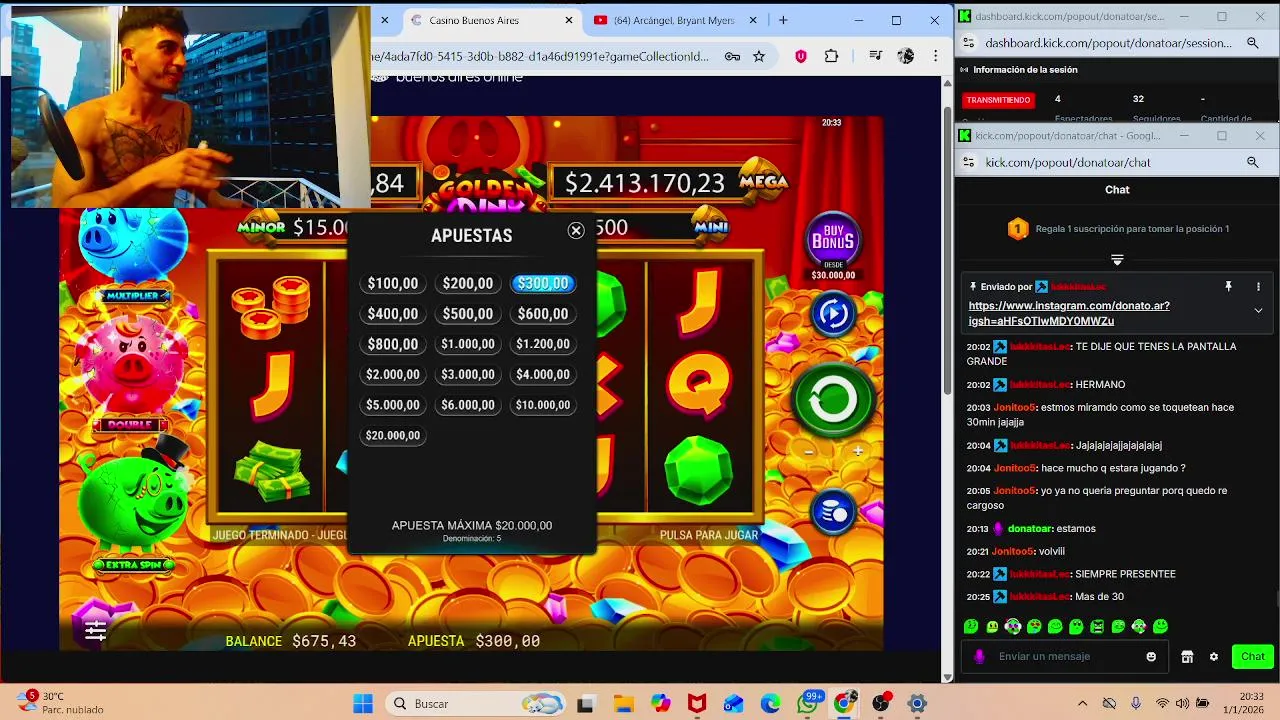Choose the $6.000,00 bet option

(x=468, y=405)
